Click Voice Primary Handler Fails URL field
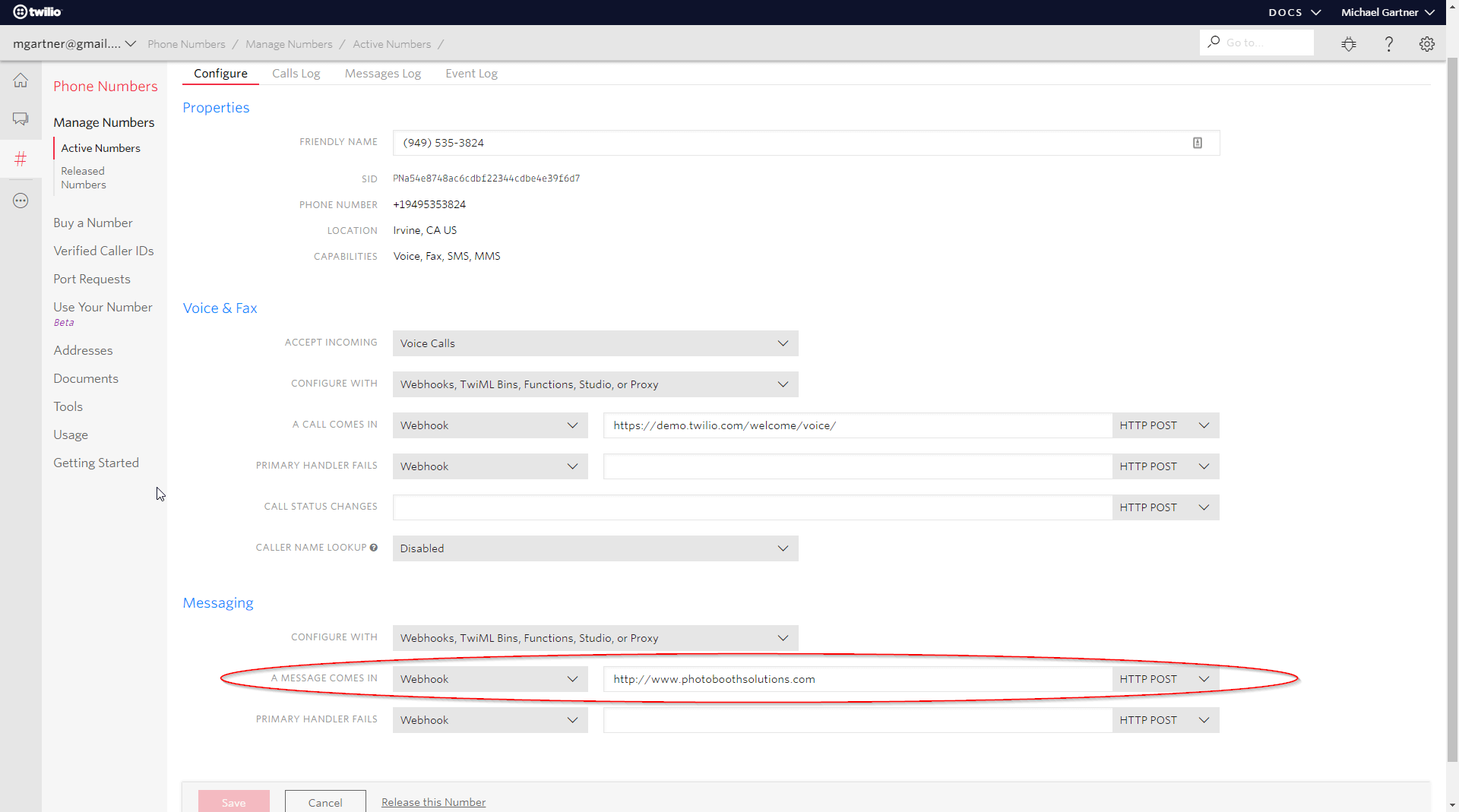 858,466
